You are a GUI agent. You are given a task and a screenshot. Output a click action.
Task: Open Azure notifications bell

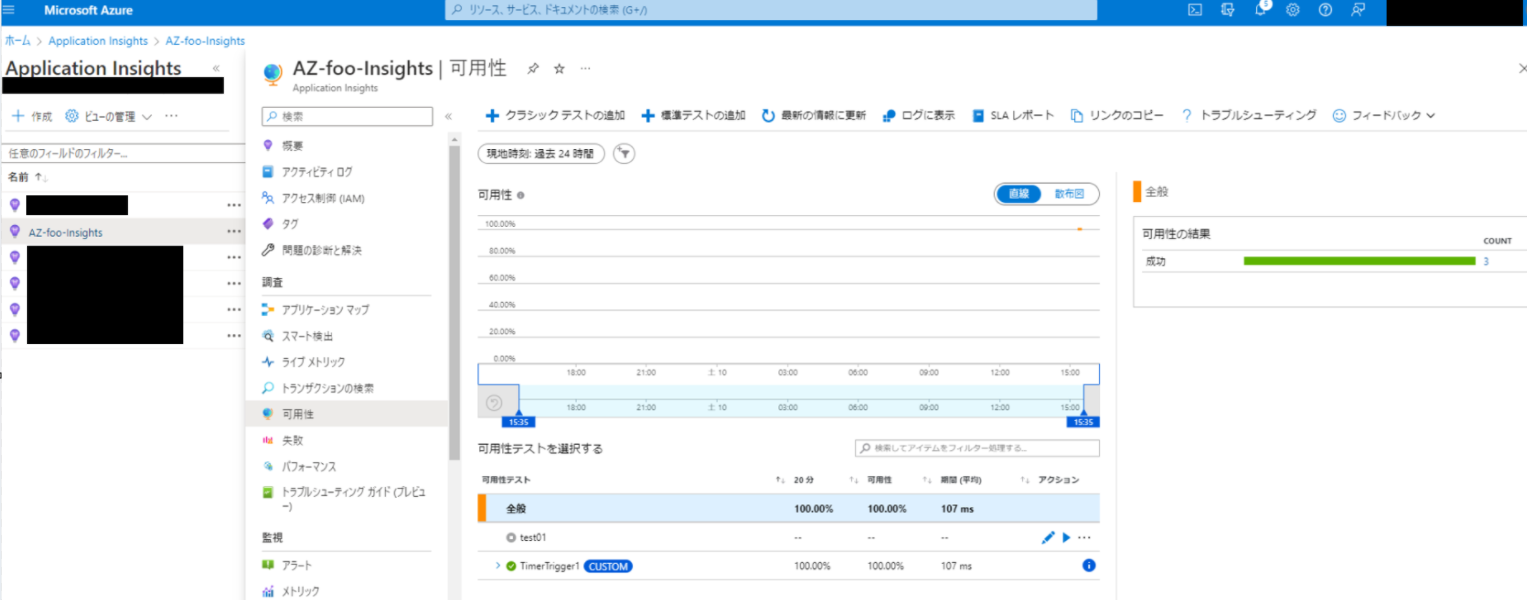[x=1259, y=11]
